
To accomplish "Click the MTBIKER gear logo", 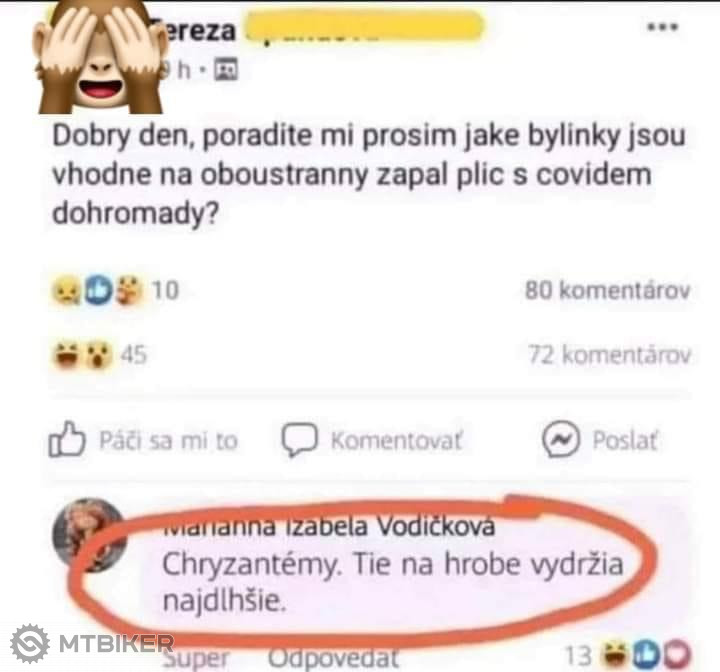I will (30, 643).
